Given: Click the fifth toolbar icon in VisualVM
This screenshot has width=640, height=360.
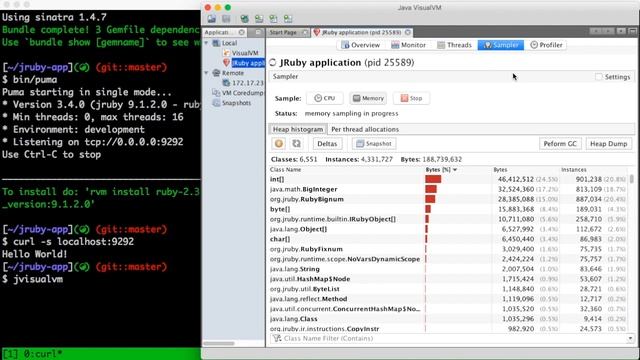Looking at the screenshot, I should [x=273, y=19].
